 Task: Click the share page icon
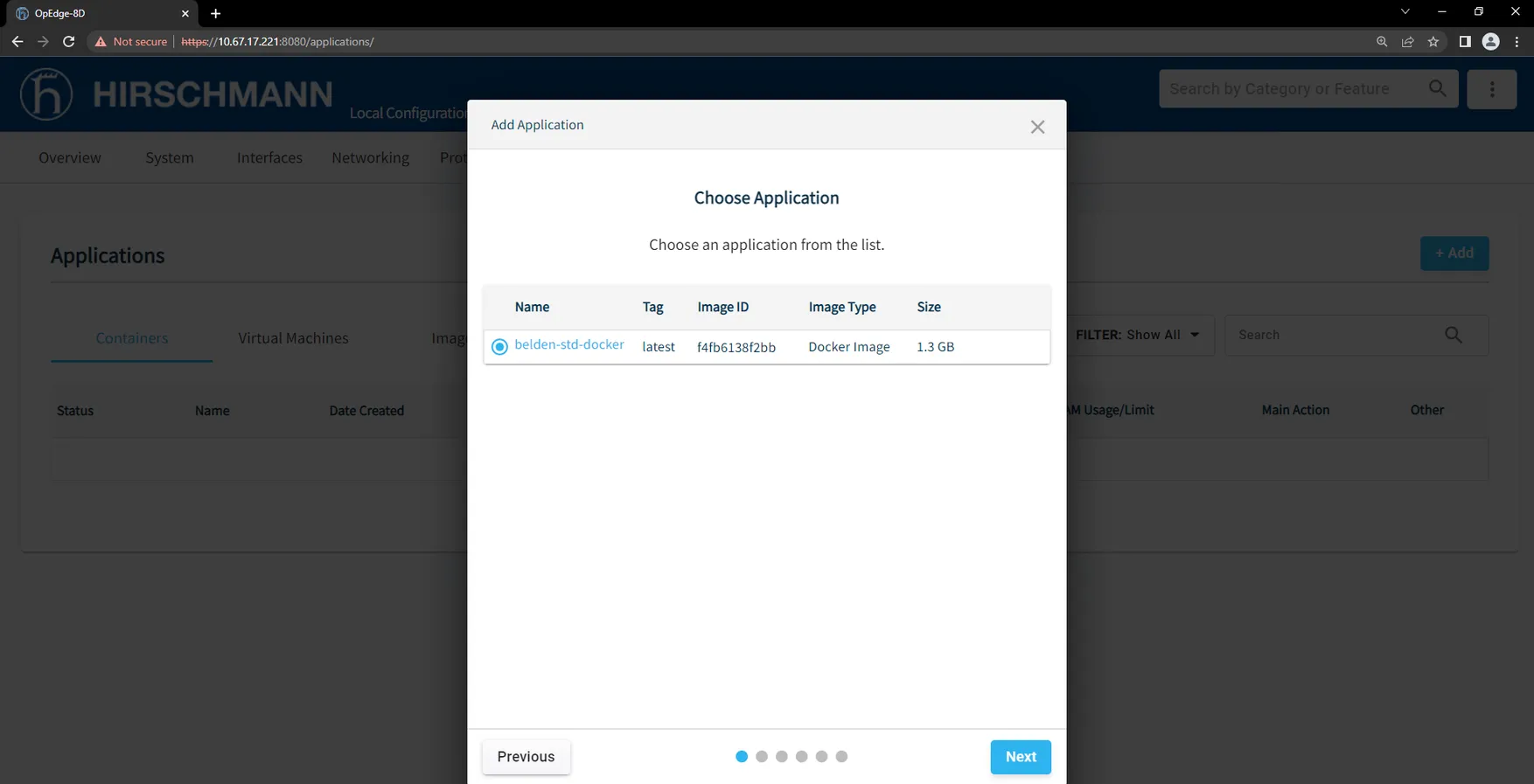[1407, 42]
